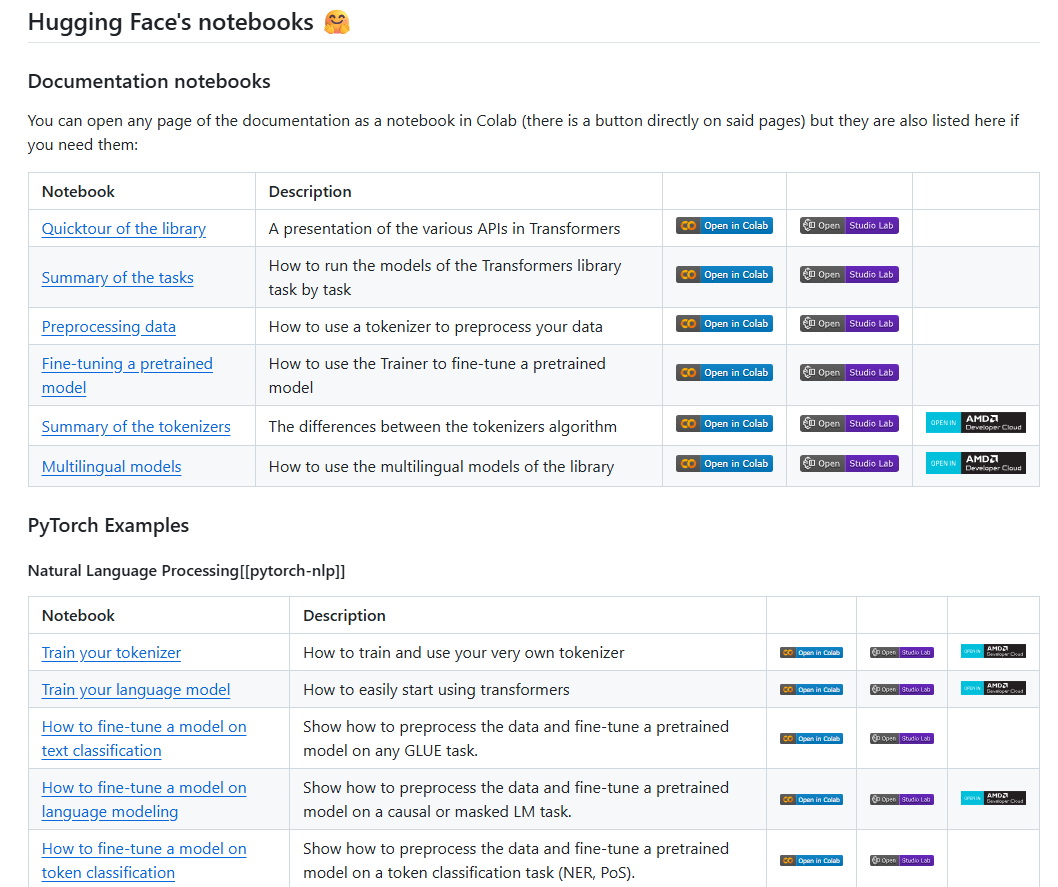This screenshot has height=887, width=1058.
Task: Open Quicktour of the library in Colab
Action: coord(724,226)
